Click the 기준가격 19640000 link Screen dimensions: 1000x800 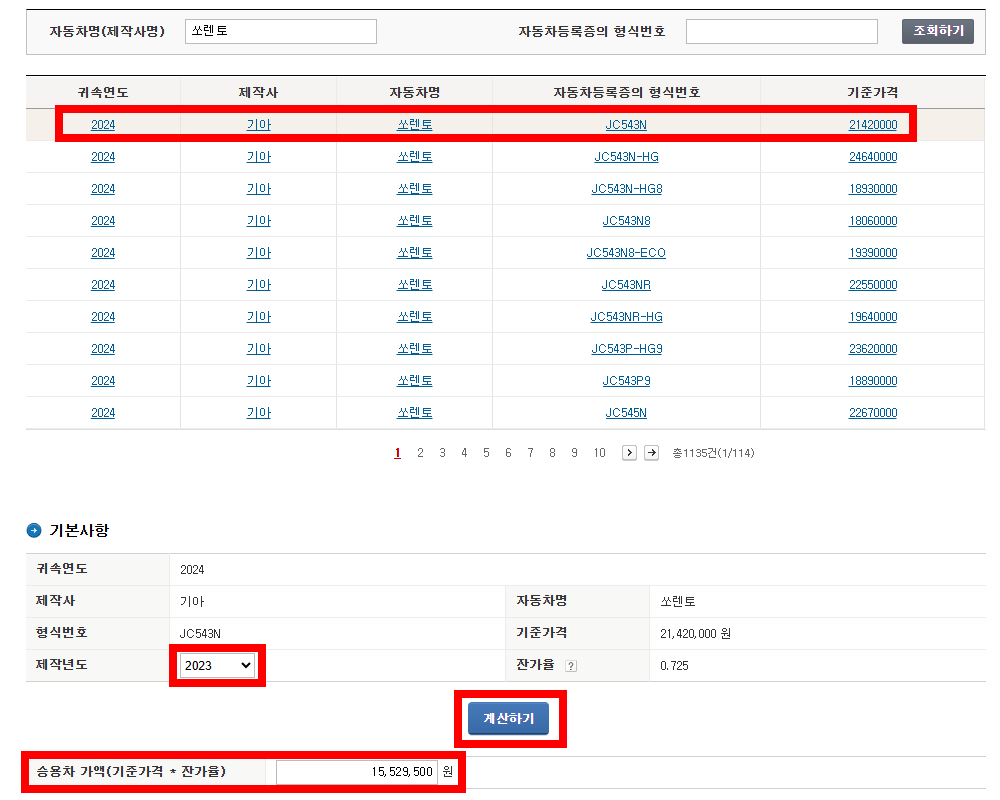pos(872,316)
